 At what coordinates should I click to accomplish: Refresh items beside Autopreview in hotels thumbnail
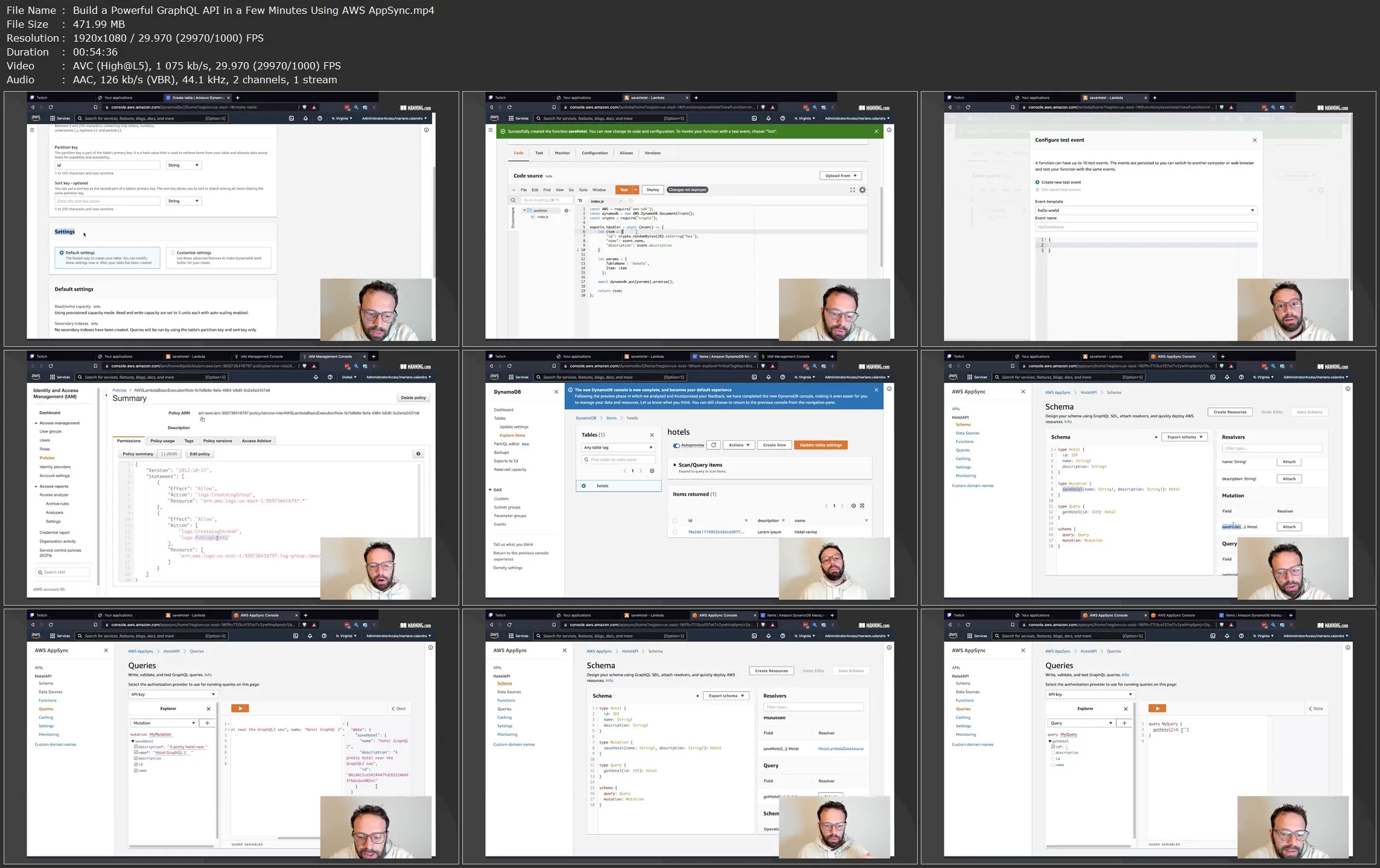714,445
